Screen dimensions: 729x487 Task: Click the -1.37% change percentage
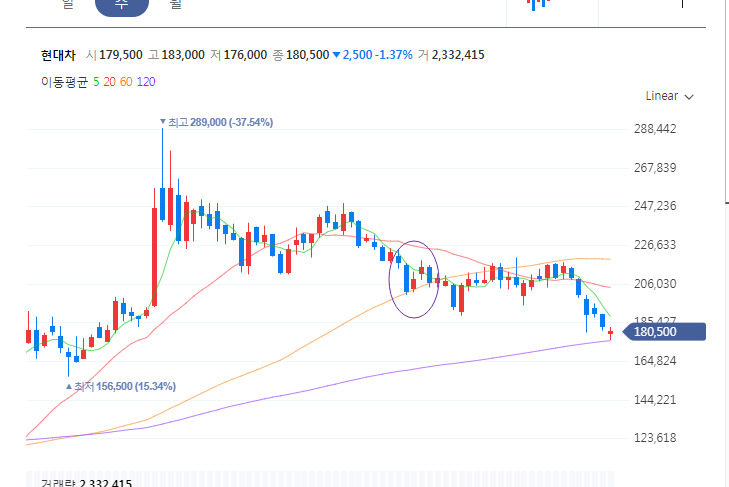[394, 55]
